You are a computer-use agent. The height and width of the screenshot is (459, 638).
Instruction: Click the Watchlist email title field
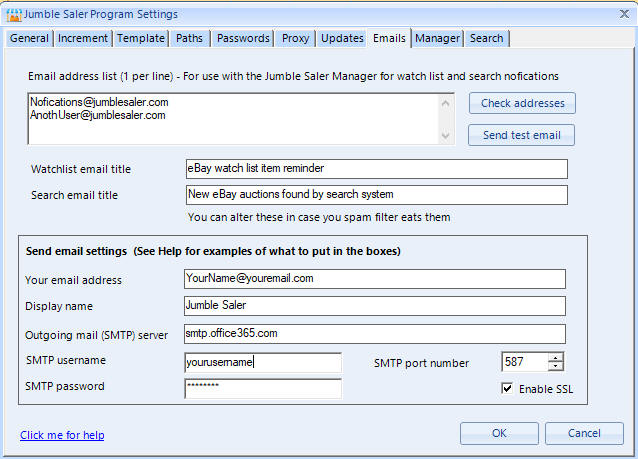tap(377, 169)
